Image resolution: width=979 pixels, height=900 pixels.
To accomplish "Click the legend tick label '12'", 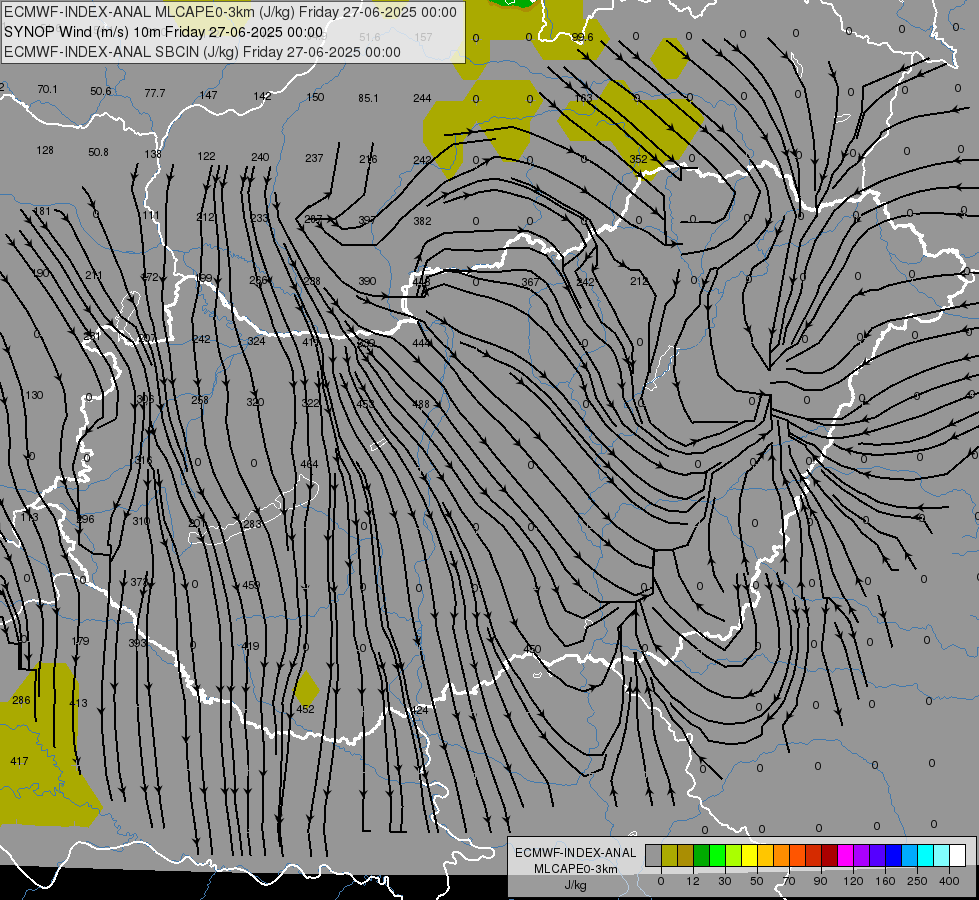I will (693, 881).
